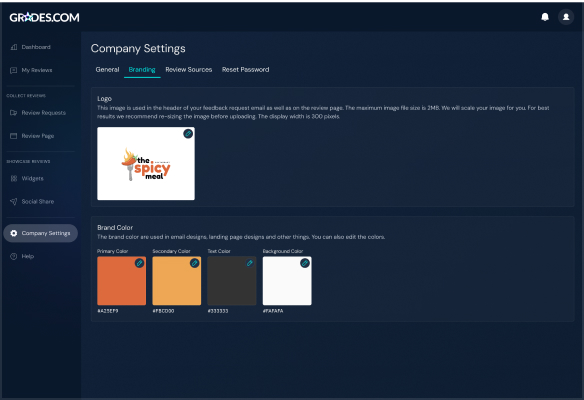Click the notification bell icon

(545, 17)
